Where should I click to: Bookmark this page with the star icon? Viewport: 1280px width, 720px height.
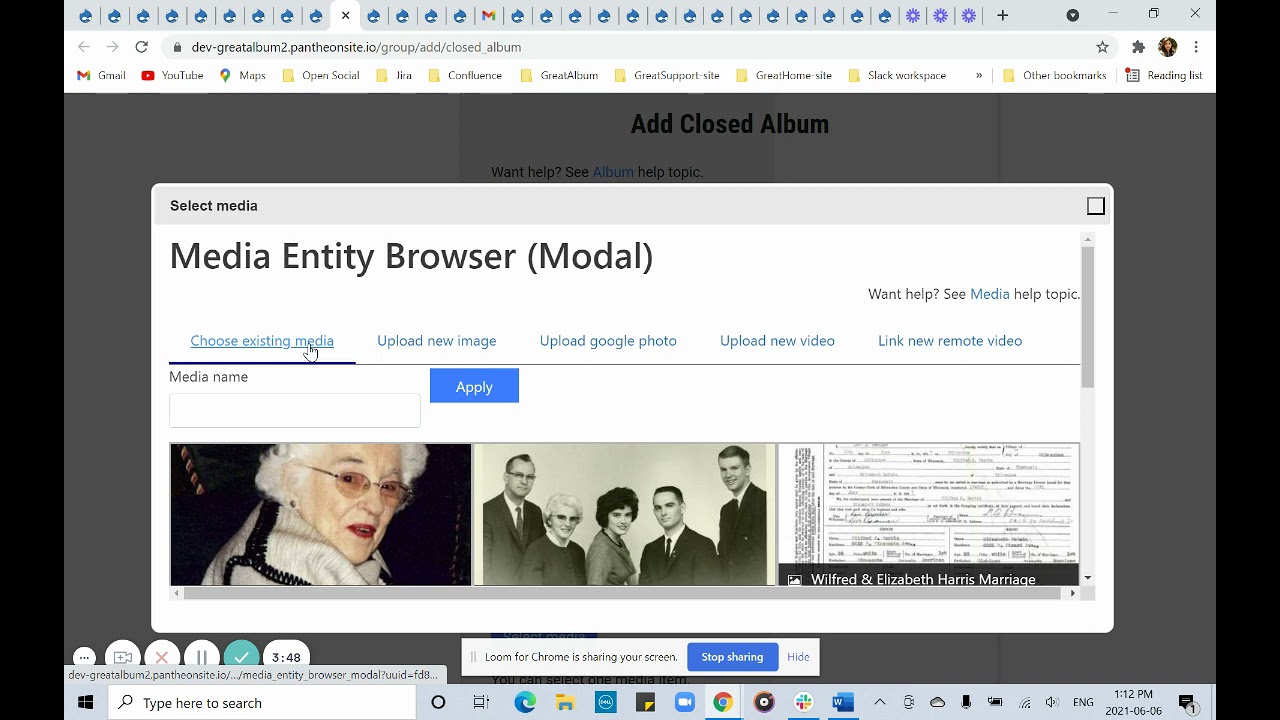point(1102,47)
